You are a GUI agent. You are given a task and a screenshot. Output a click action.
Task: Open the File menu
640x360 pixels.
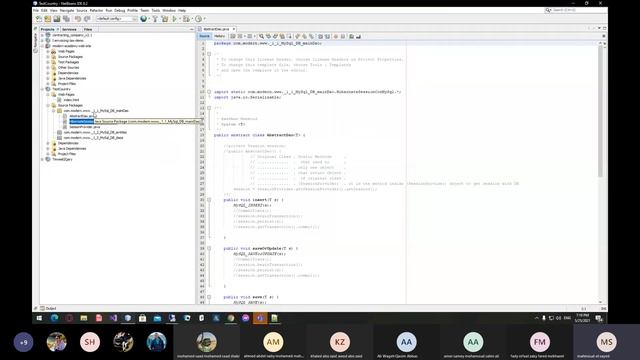pos(36,10)
